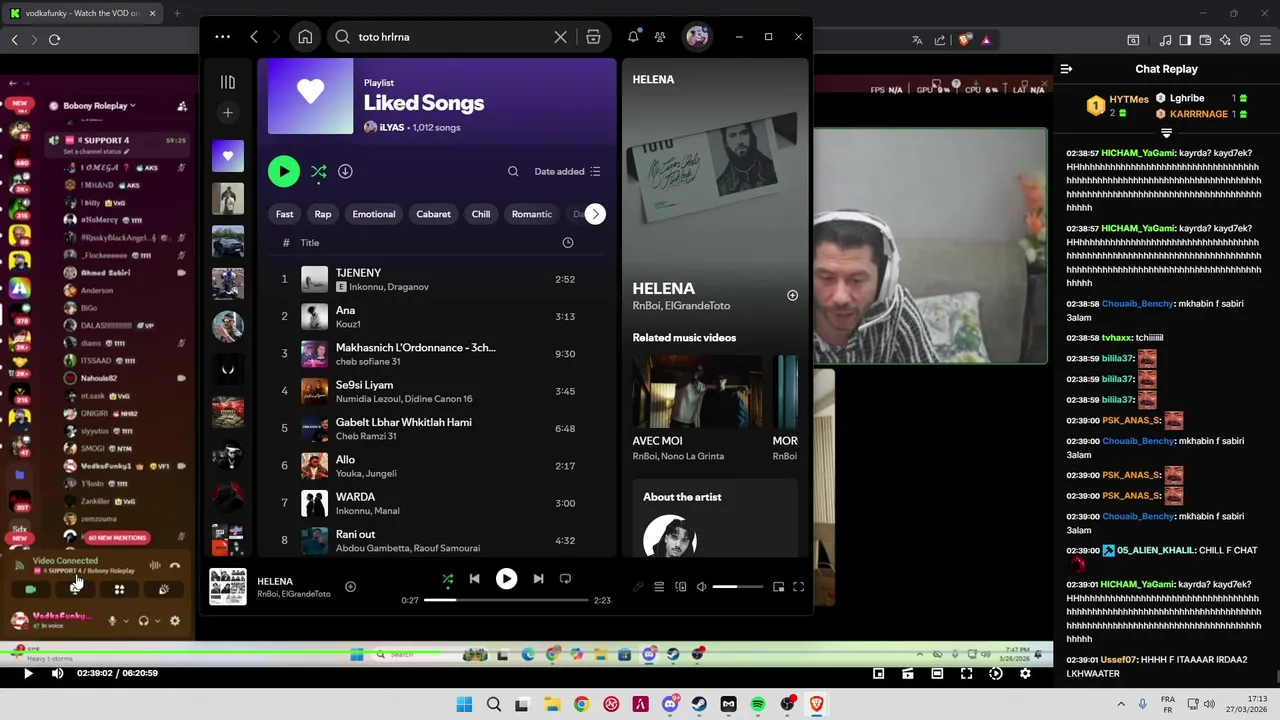
Task: Select the song TJENENY
Action: tap(438, 279)
